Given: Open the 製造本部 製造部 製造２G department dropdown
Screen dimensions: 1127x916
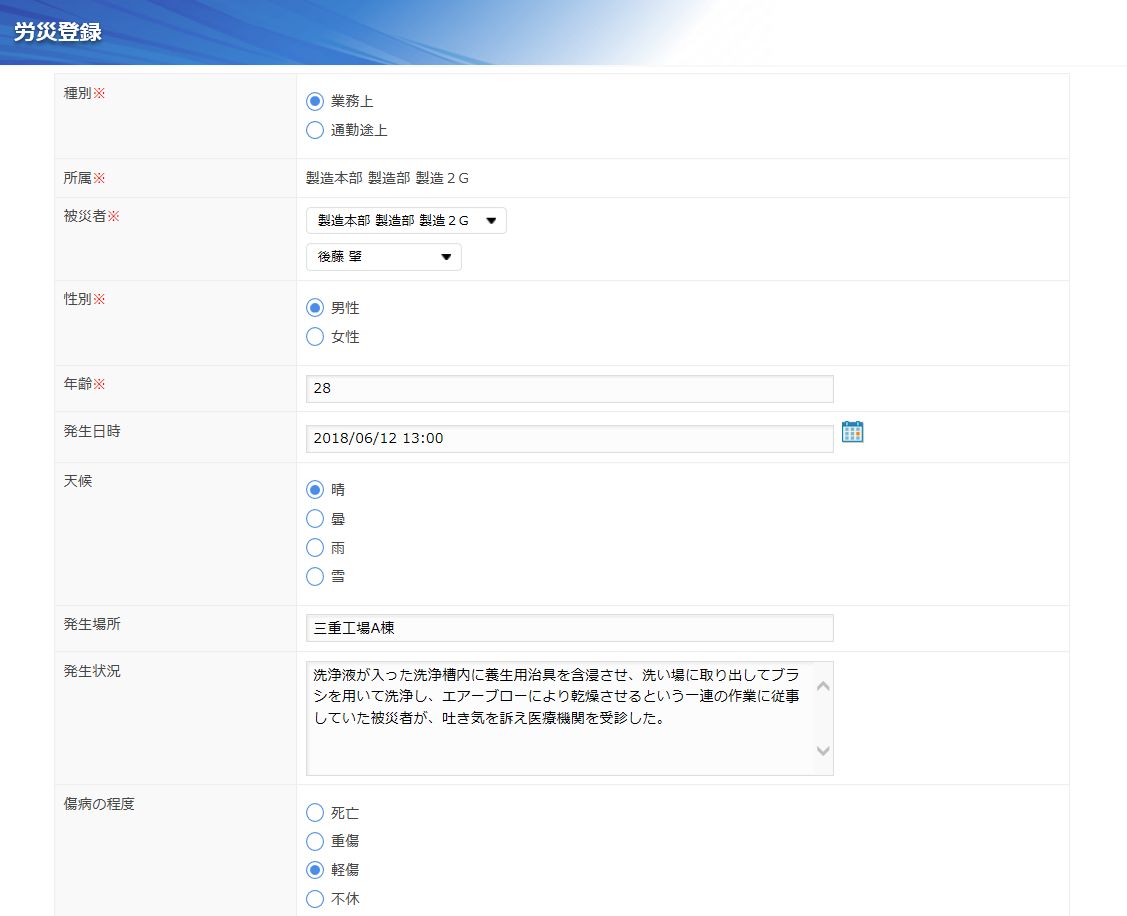Looking at the screenshot, I should tap(406, 221).
